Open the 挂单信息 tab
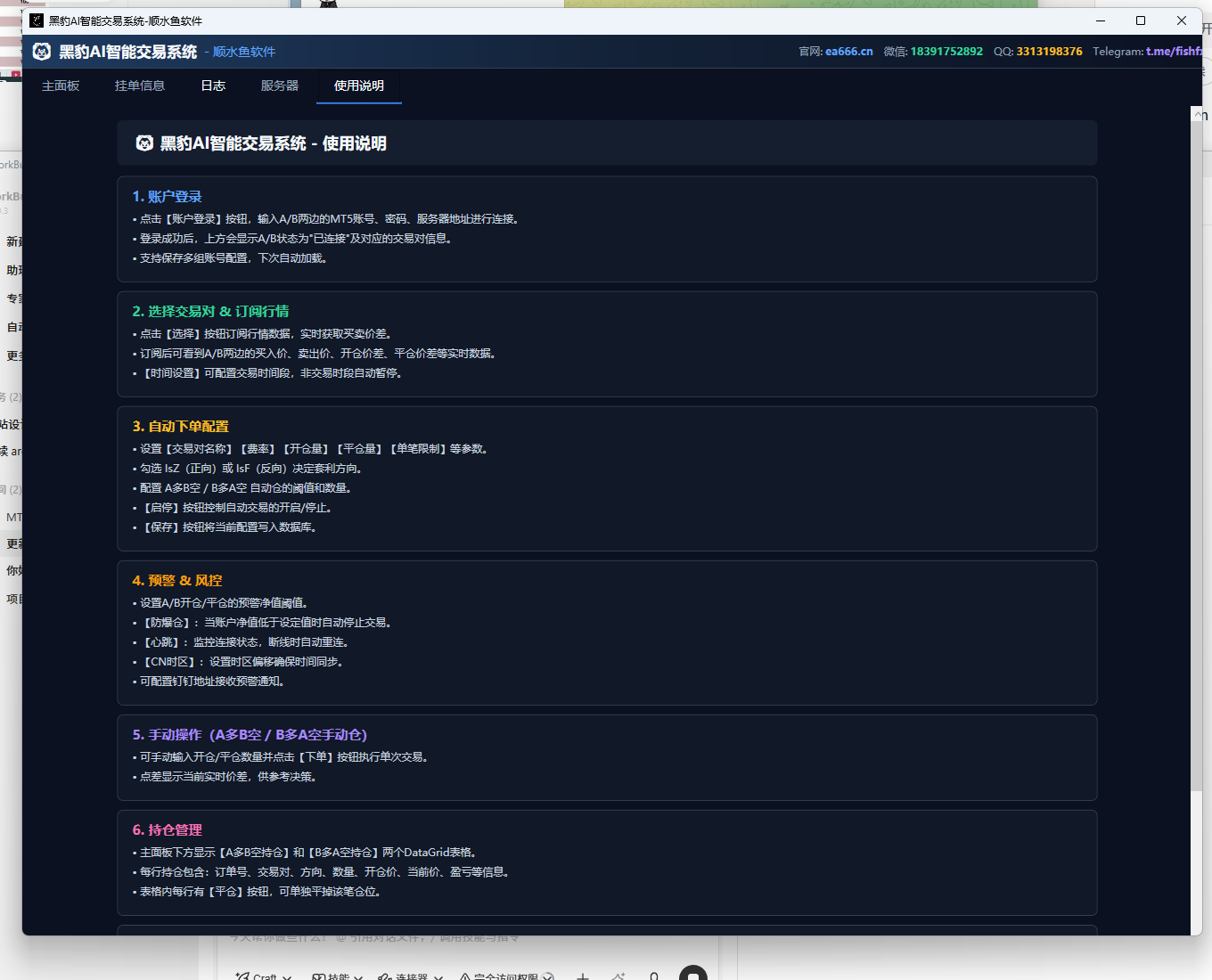The height and width of the screenshot is (980, 1212). tap(140, 86)
